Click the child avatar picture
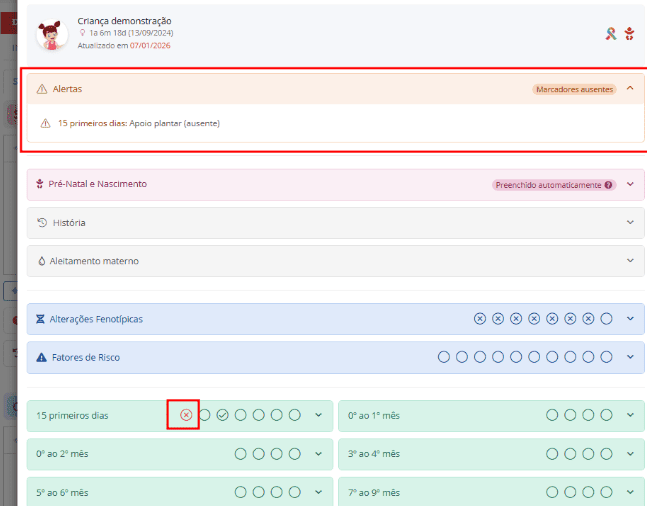The image size is (647, 506). (52, 34)
